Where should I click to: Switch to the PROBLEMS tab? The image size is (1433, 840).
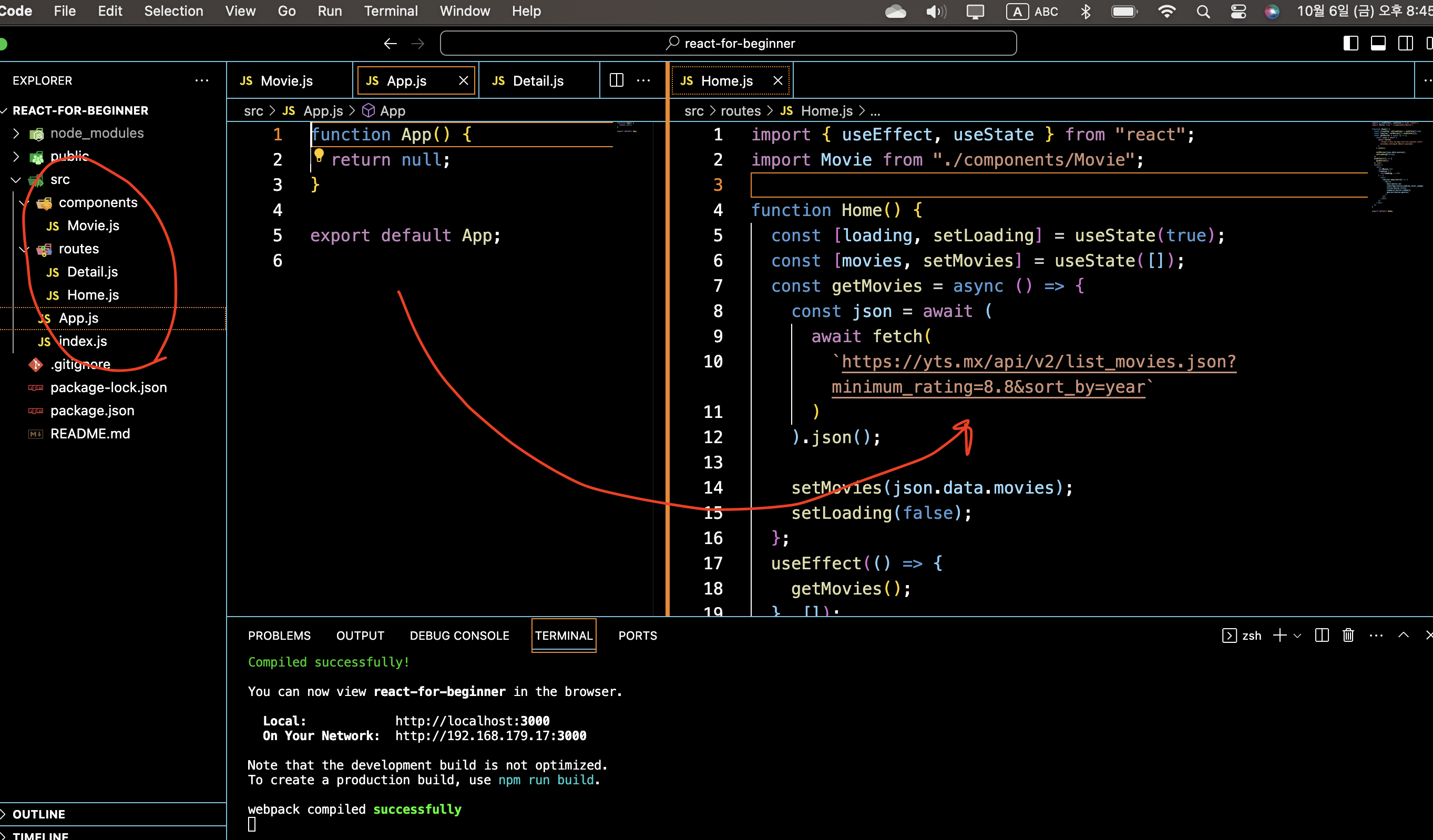(279, 636)
